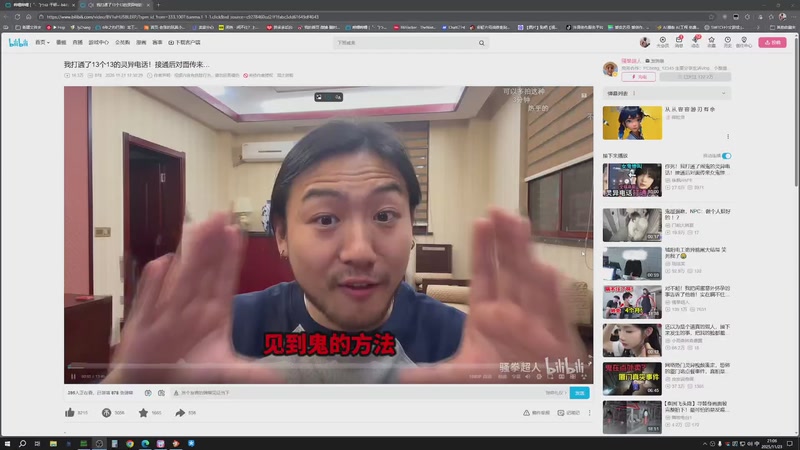Open the 直播 navigation item
Viewport: 800px width, 450px height.
(78, 42)
